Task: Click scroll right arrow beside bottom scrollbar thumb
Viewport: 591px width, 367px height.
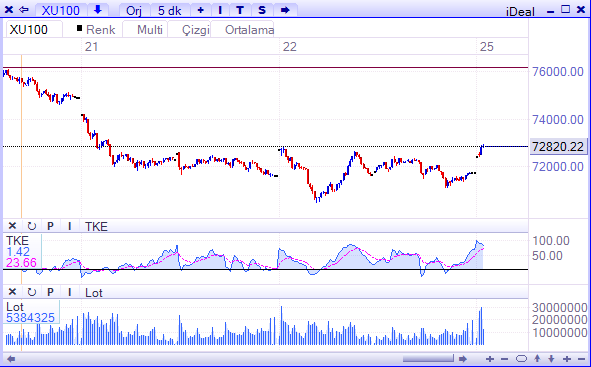Action: [463, 359]
